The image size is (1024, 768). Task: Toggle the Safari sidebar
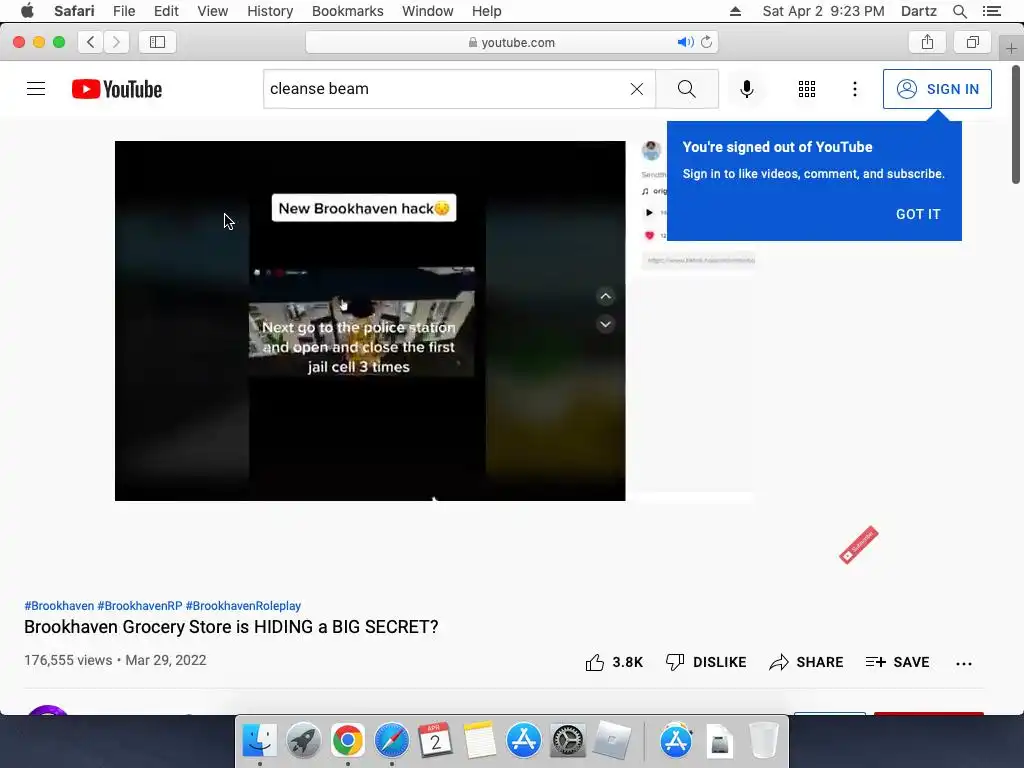pos(157,42)
